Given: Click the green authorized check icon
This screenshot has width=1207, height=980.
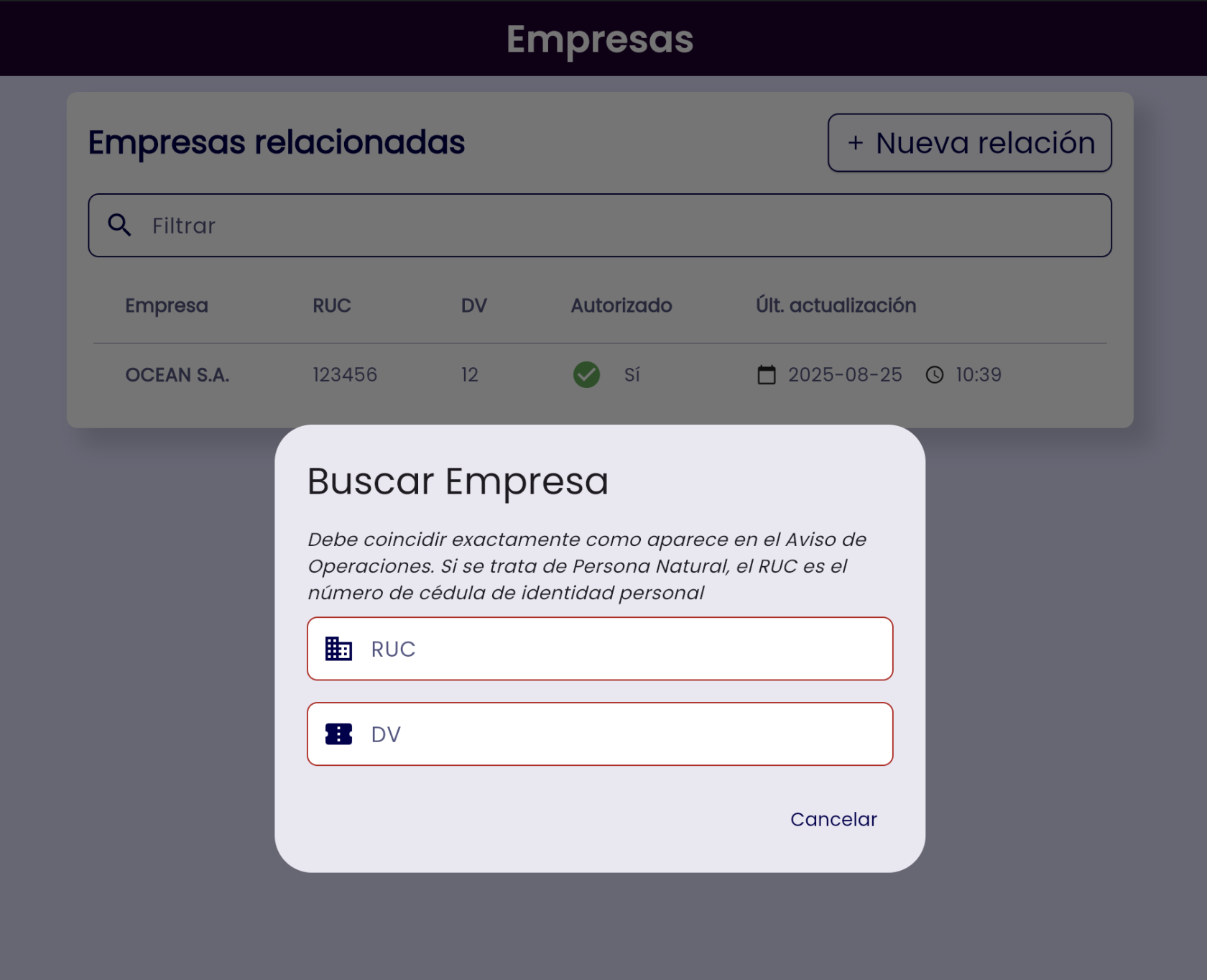Looking at the screenshot, I should tap(586, 375).
